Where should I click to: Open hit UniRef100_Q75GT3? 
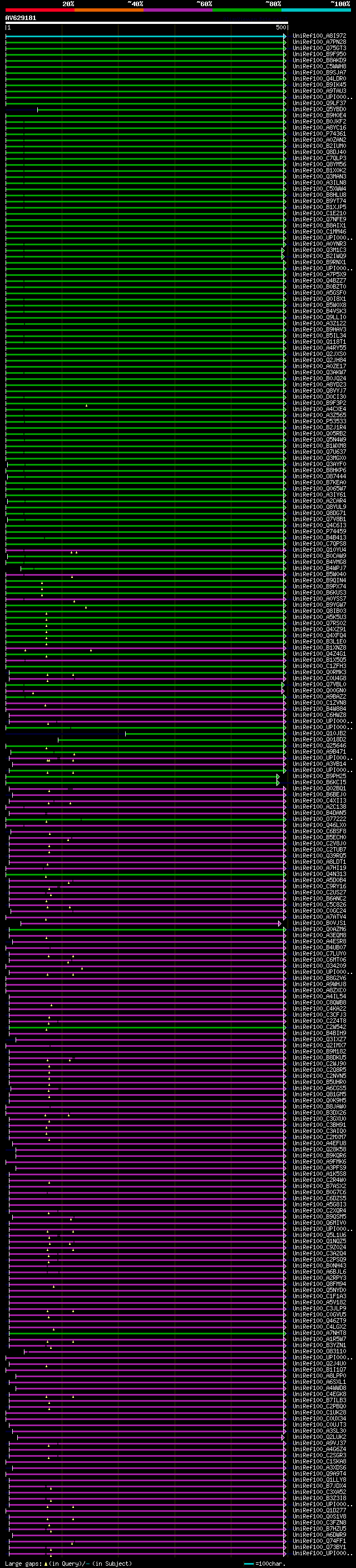[x=319, y=48]
